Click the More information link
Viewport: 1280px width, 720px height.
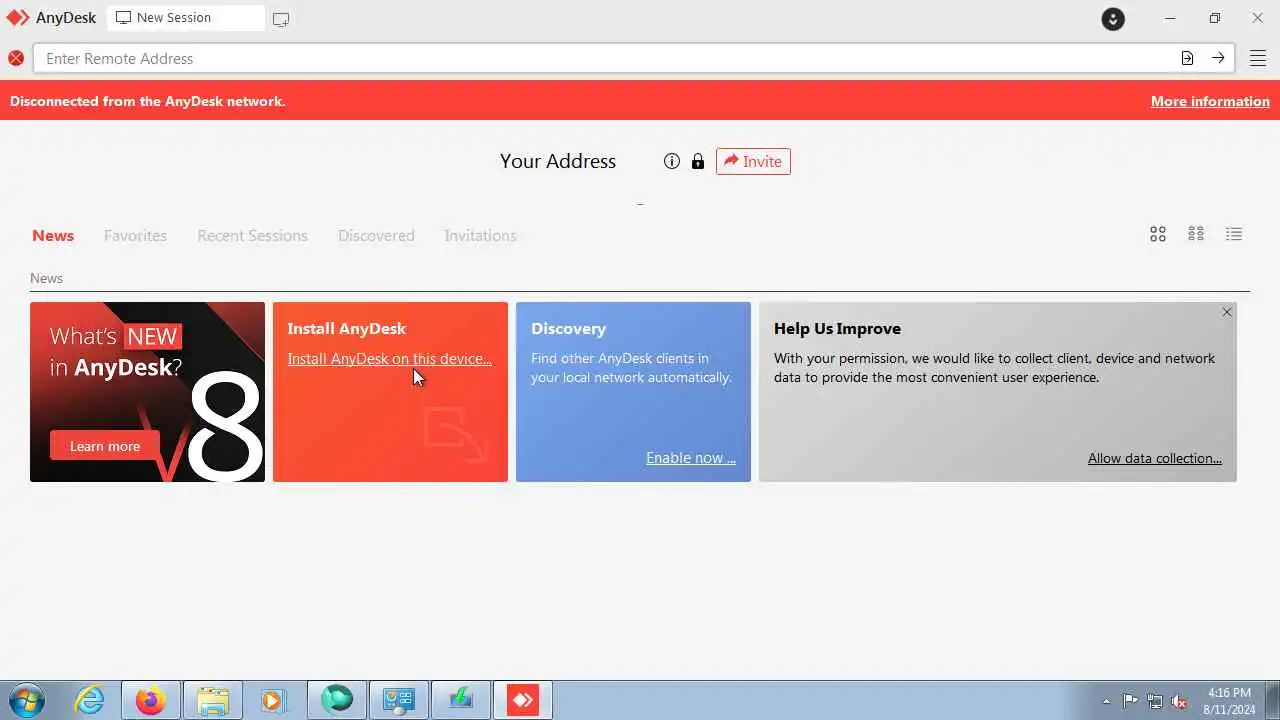pos(1210,101)
